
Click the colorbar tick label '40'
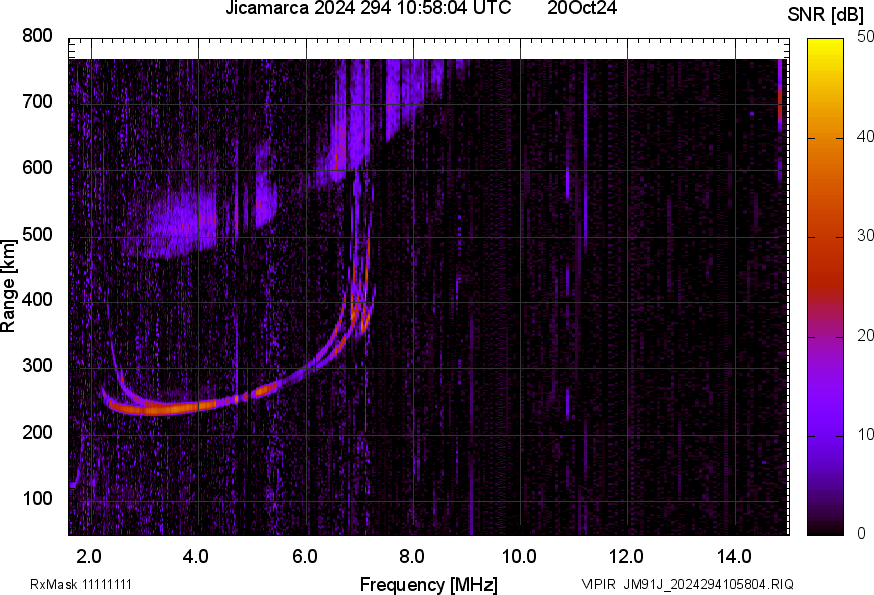[x=865, y=137]
